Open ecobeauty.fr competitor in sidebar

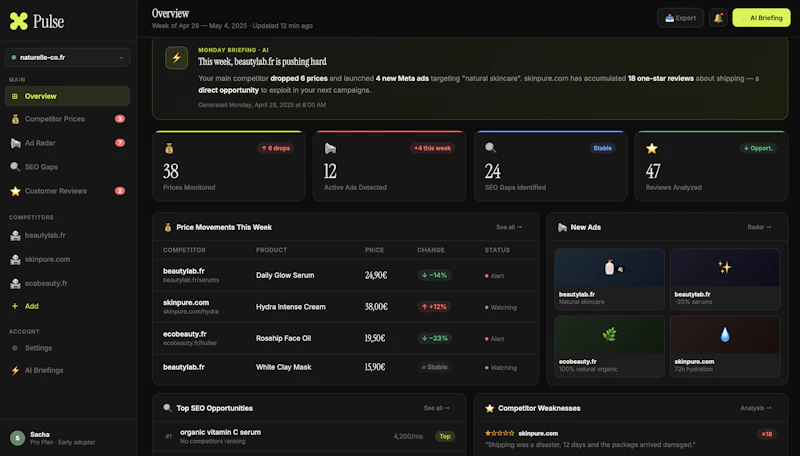click(x=67, y=283)
